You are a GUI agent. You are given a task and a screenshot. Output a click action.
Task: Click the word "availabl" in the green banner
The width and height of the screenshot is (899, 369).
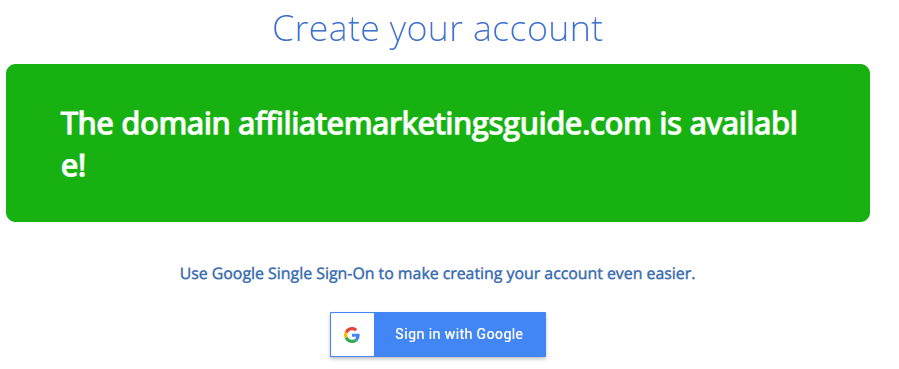point(743,123)
